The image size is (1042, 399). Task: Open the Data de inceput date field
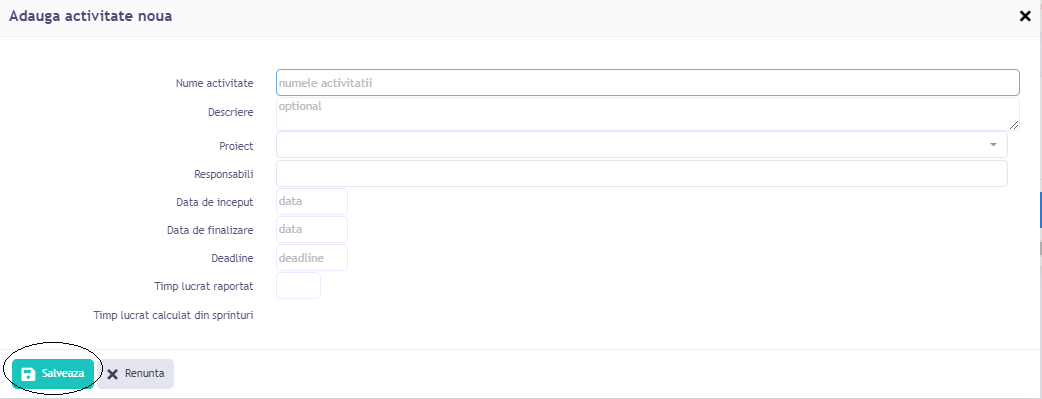click(312, 201)
